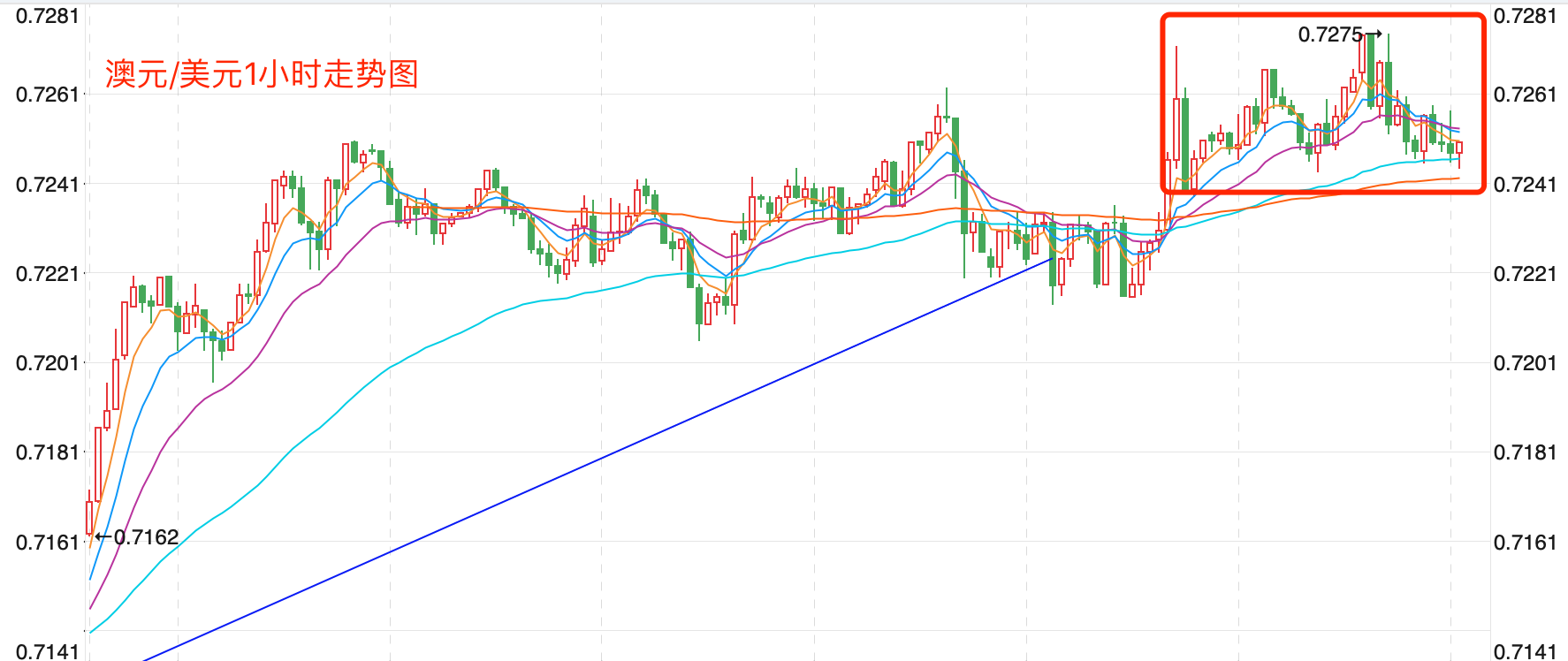Click the 0.7221 label on right axis

click(x=1525, y=273)
